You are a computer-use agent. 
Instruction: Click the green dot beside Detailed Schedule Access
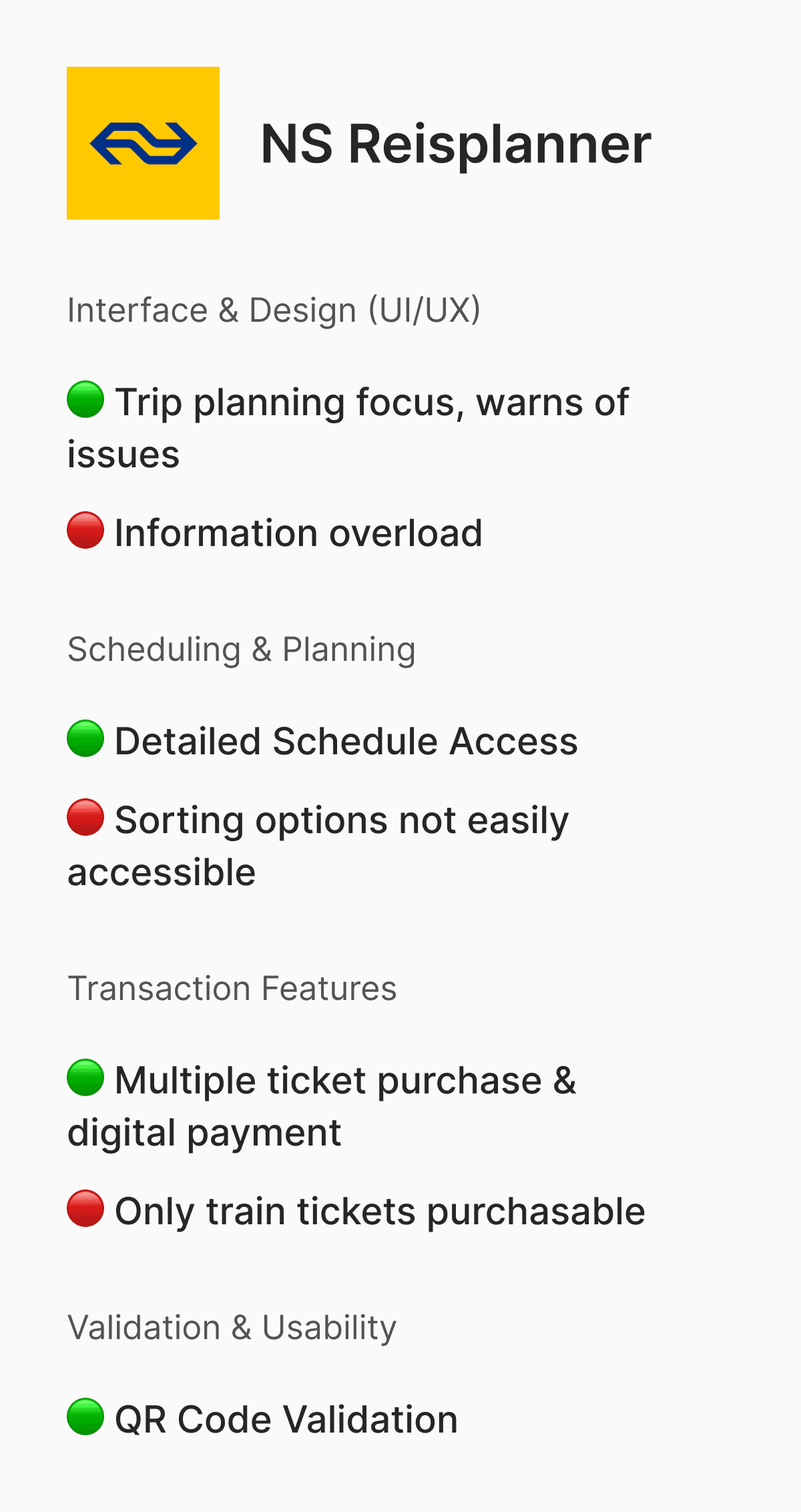tap(85, 738)
